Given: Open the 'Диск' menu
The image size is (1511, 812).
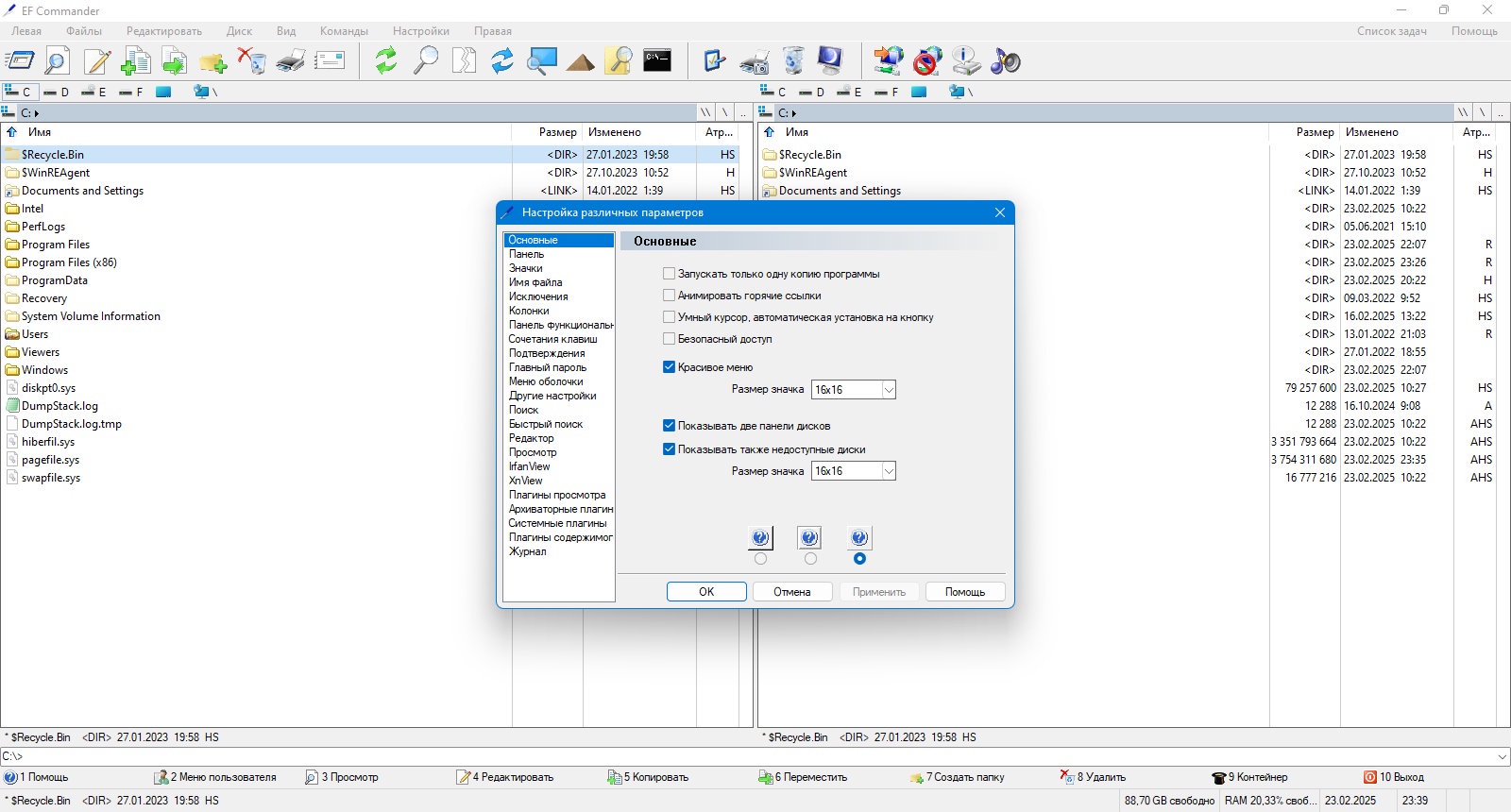Looking at the screenshot, I should (239, 31).
